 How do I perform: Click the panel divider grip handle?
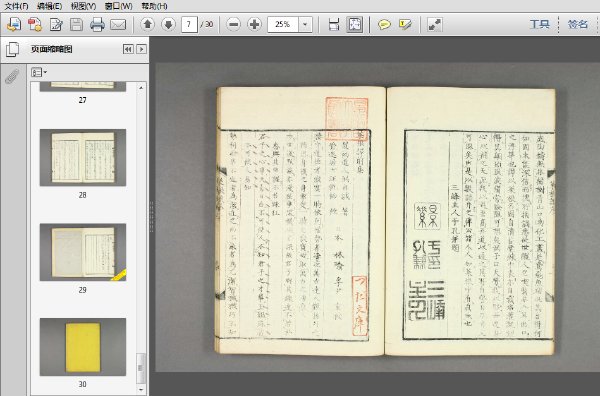click(151, 217)
